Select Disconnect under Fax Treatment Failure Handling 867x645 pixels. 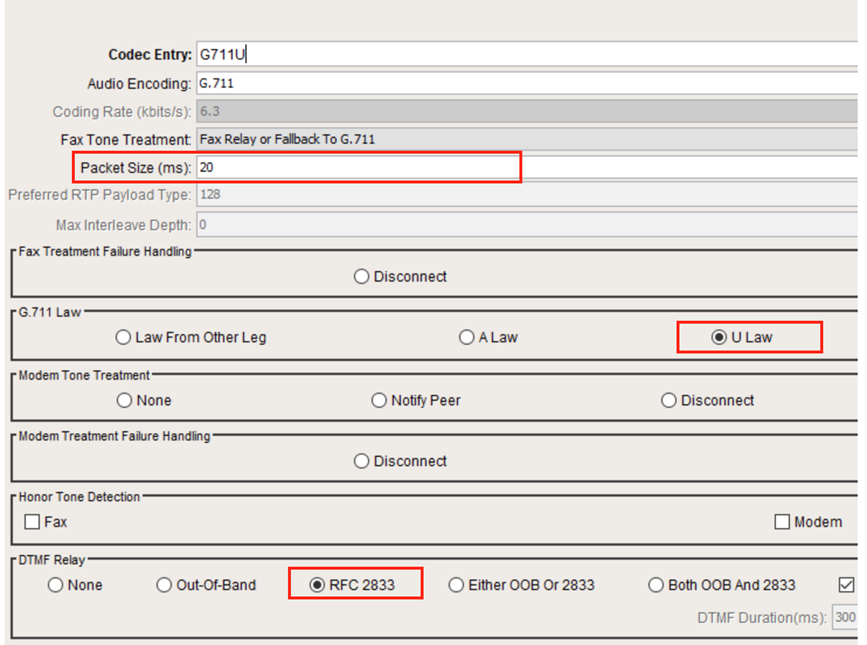pos(362,277)
